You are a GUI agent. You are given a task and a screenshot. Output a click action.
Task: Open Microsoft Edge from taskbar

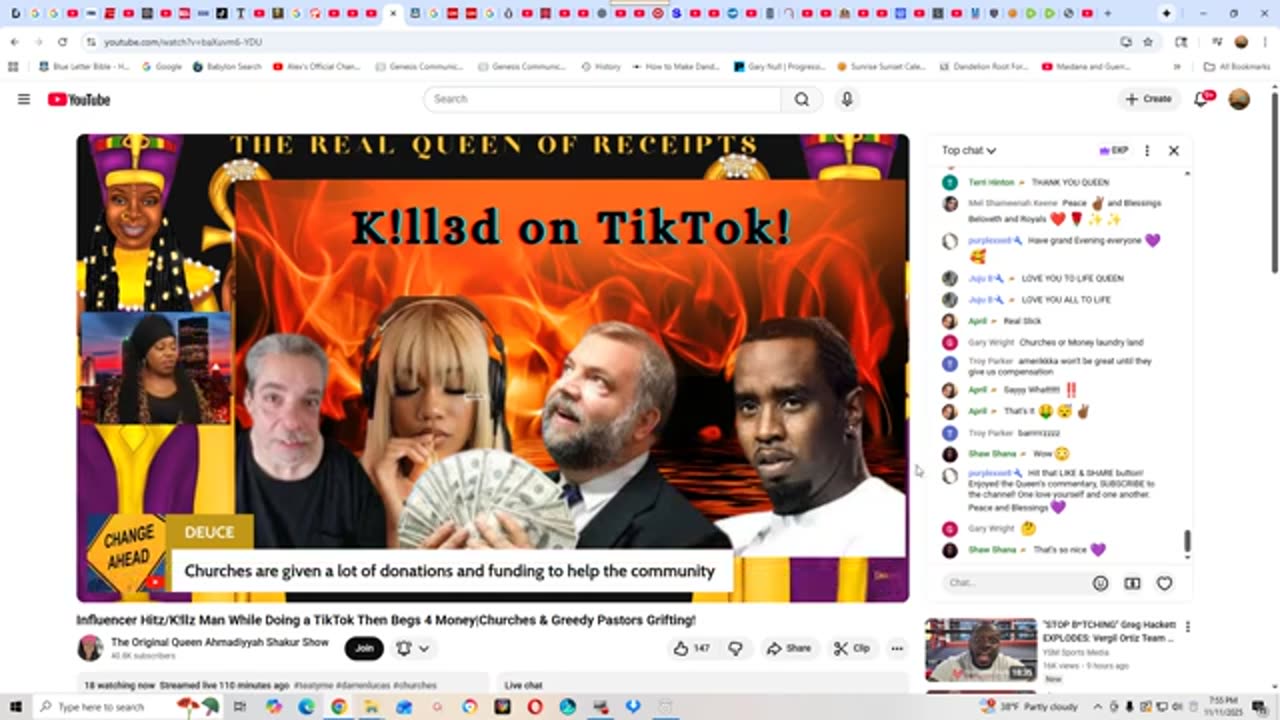tap(306, 706)
